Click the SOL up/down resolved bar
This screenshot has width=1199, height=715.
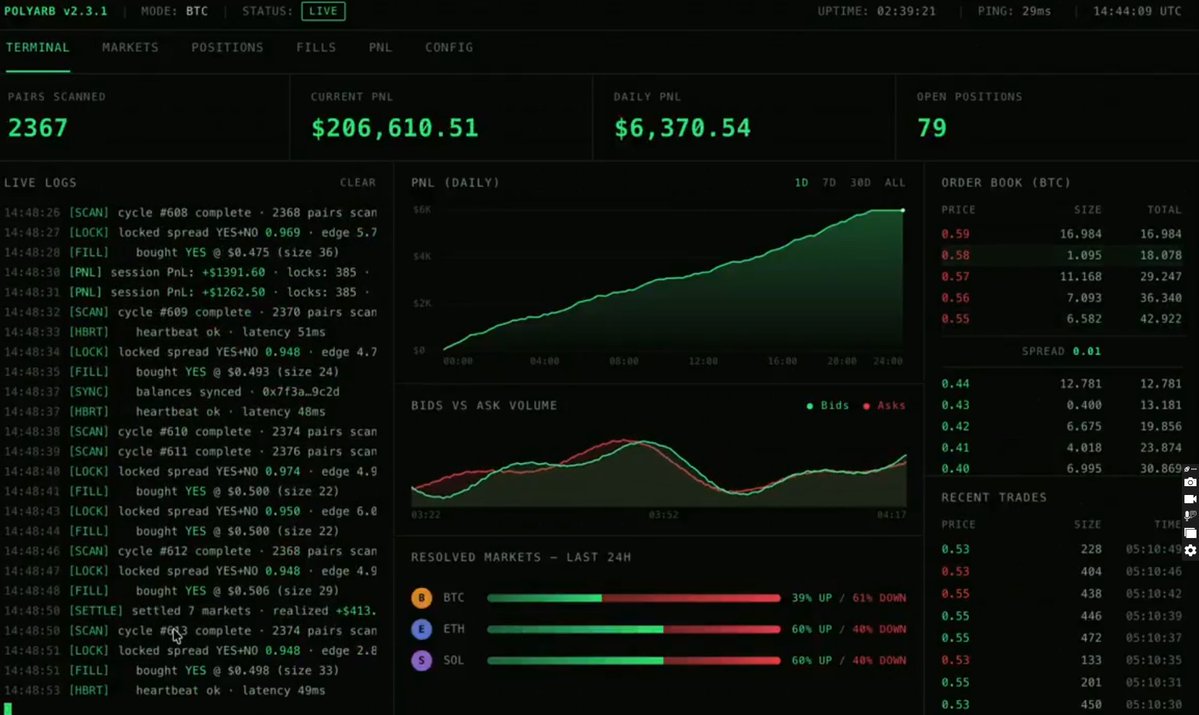point(634,661)
